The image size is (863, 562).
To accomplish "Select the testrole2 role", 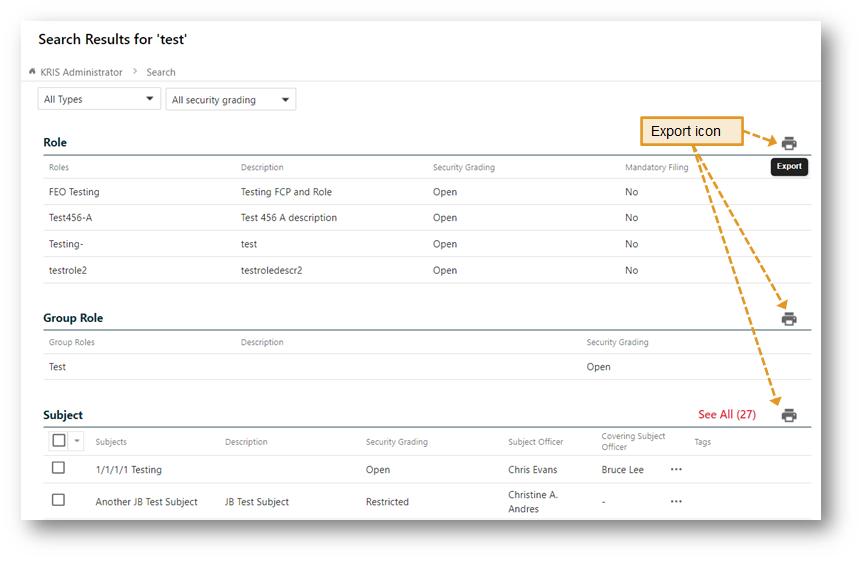I will click(68, 270).
